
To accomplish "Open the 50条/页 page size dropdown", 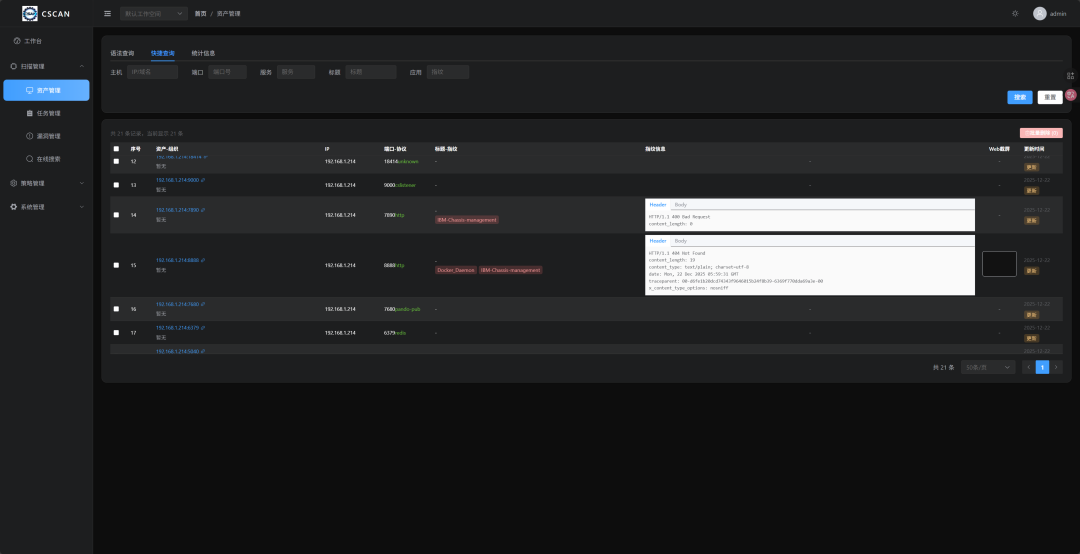I will tap(988, 367).
